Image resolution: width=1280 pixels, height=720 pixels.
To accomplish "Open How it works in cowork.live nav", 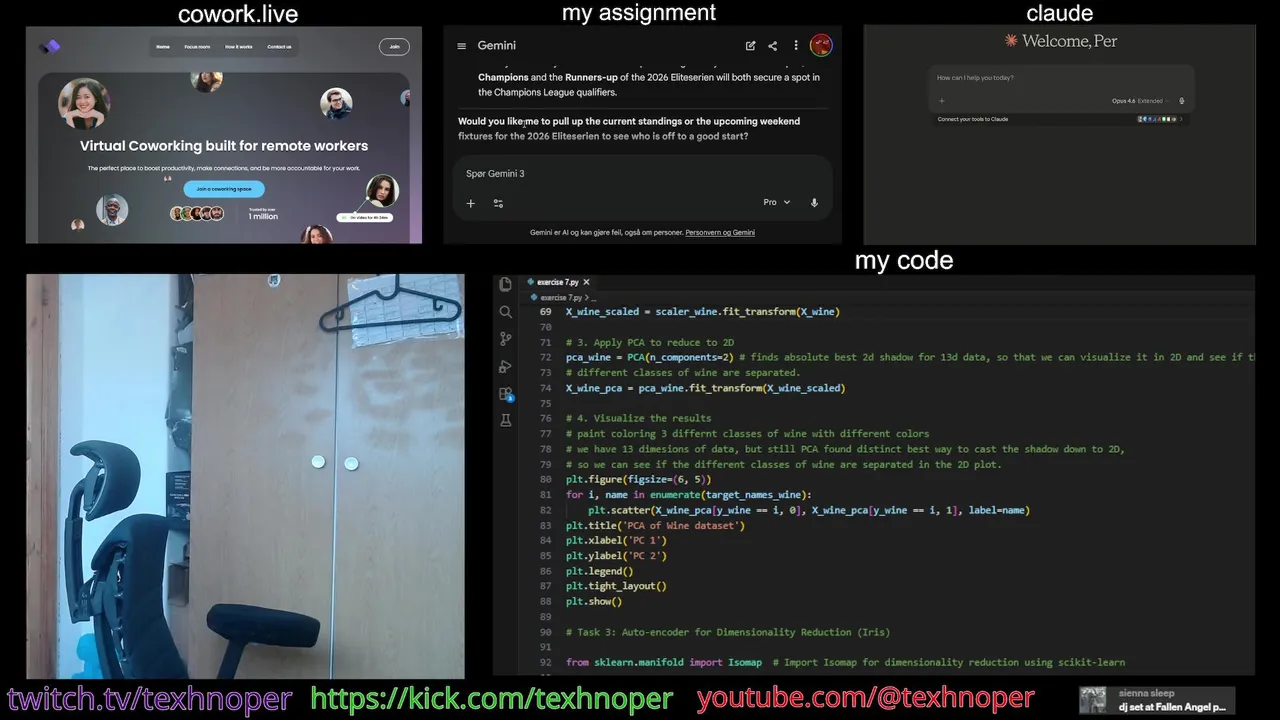I will click(239, 47).
